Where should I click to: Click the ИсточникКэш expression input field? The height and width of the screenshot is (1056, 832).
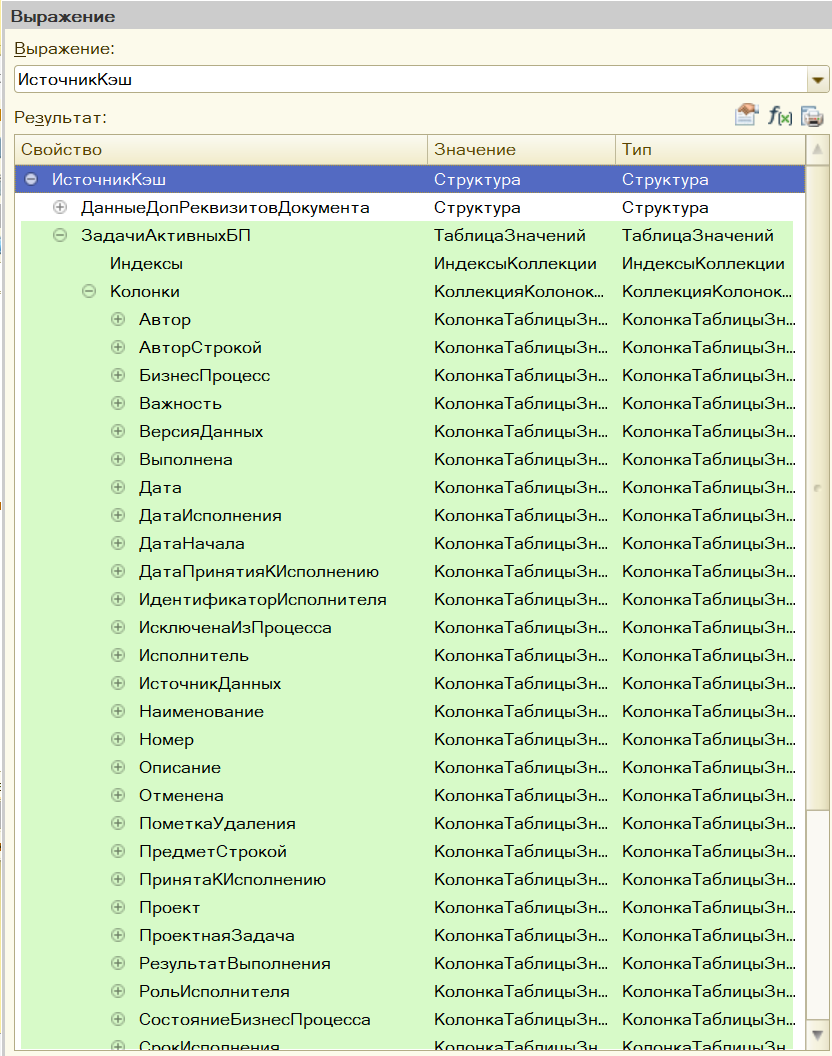pos(410,80)
